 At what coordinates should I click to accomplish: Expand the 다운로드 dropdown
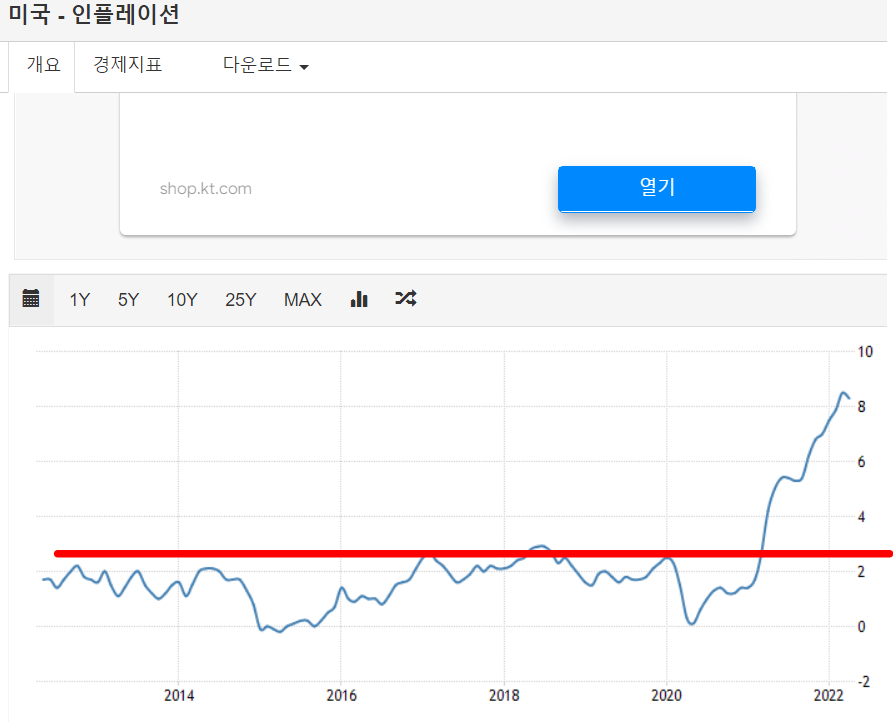(x=265, y=65)
